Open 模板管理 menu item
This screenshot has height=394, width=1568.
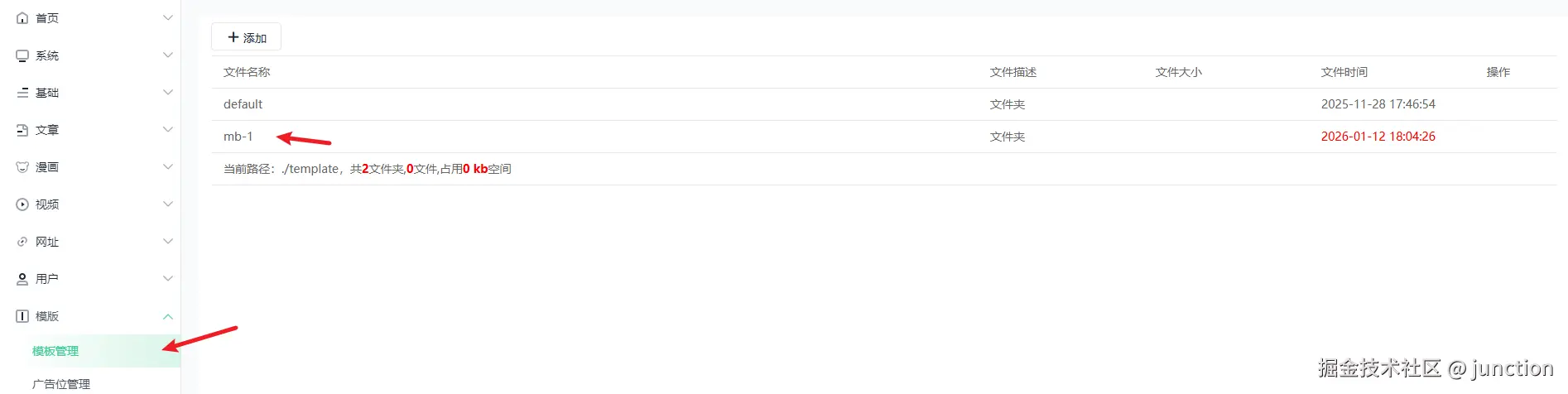55,351
